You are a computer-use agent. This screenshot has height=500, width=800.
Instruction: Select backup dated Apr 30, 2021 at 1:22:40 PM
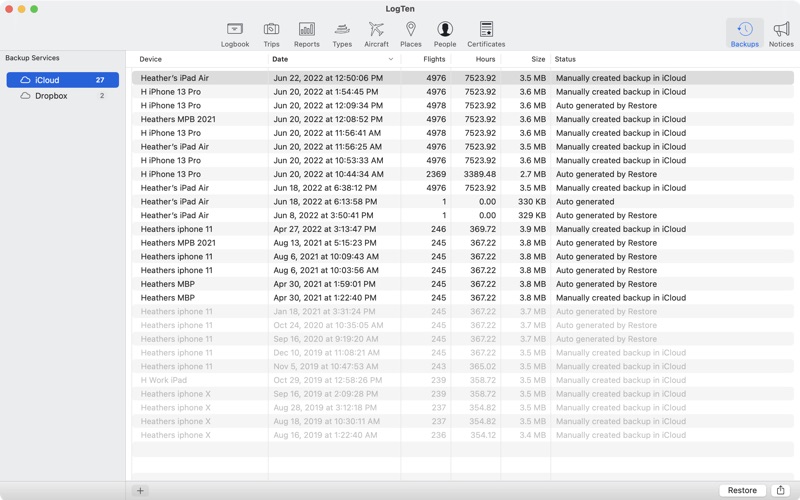click(x=463, y=298)
